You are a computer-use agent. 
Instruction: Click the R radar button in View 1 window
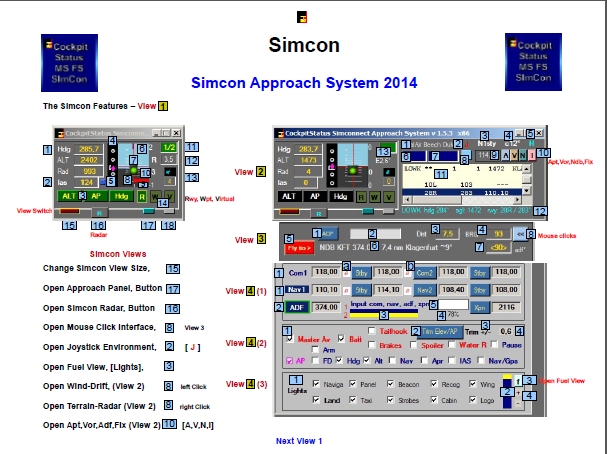99,212
